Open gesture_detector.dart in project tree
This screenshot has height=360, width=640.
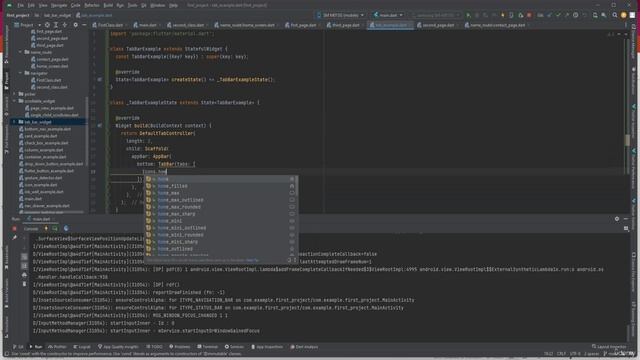point(40,178)
